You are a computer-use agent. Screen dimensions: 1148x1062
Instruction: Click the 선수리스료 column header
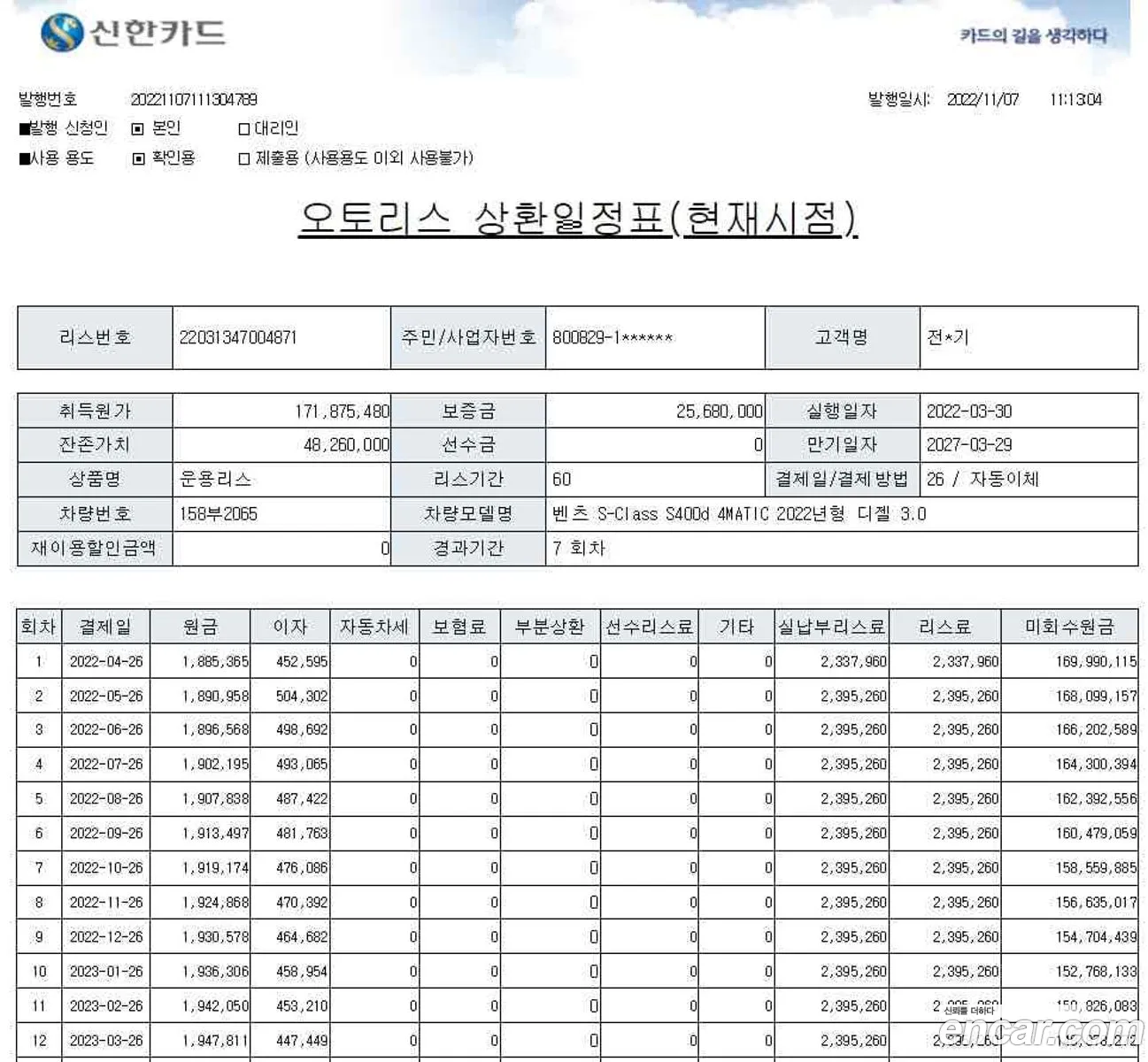[x=649, y=627]
